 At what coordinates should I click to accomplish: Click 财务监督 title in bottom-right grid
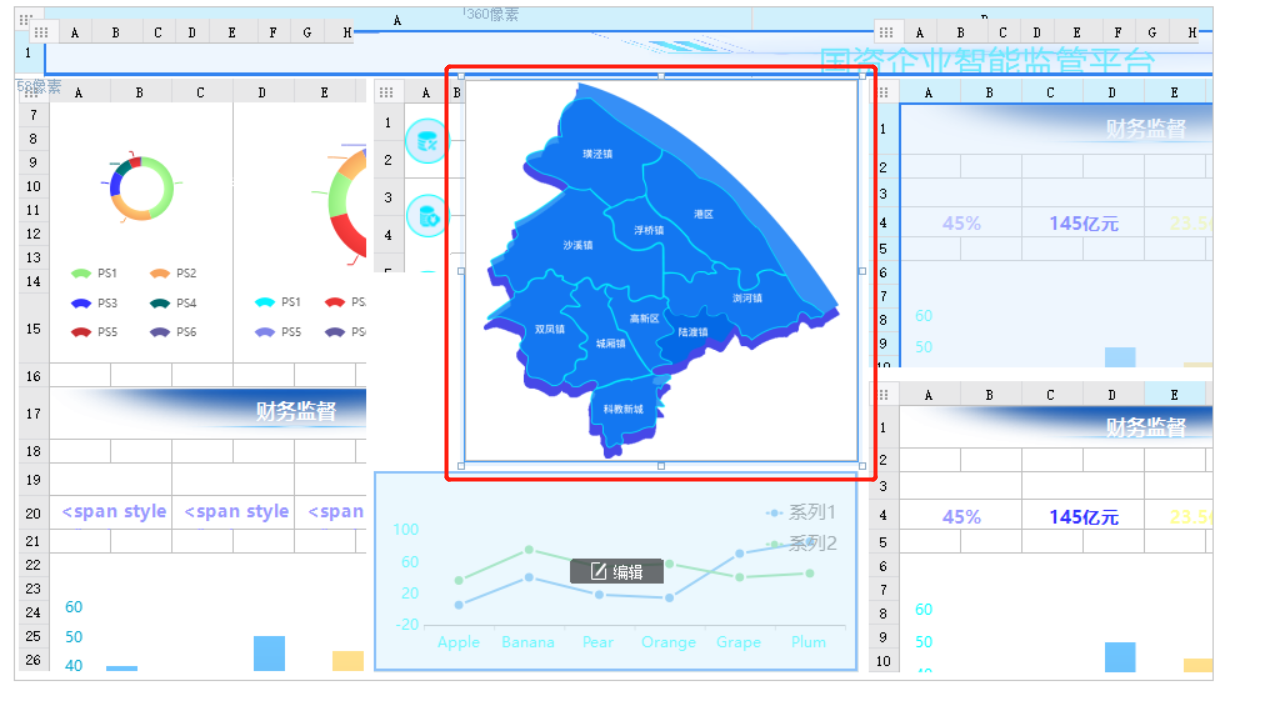click(x=1146, y=427)
